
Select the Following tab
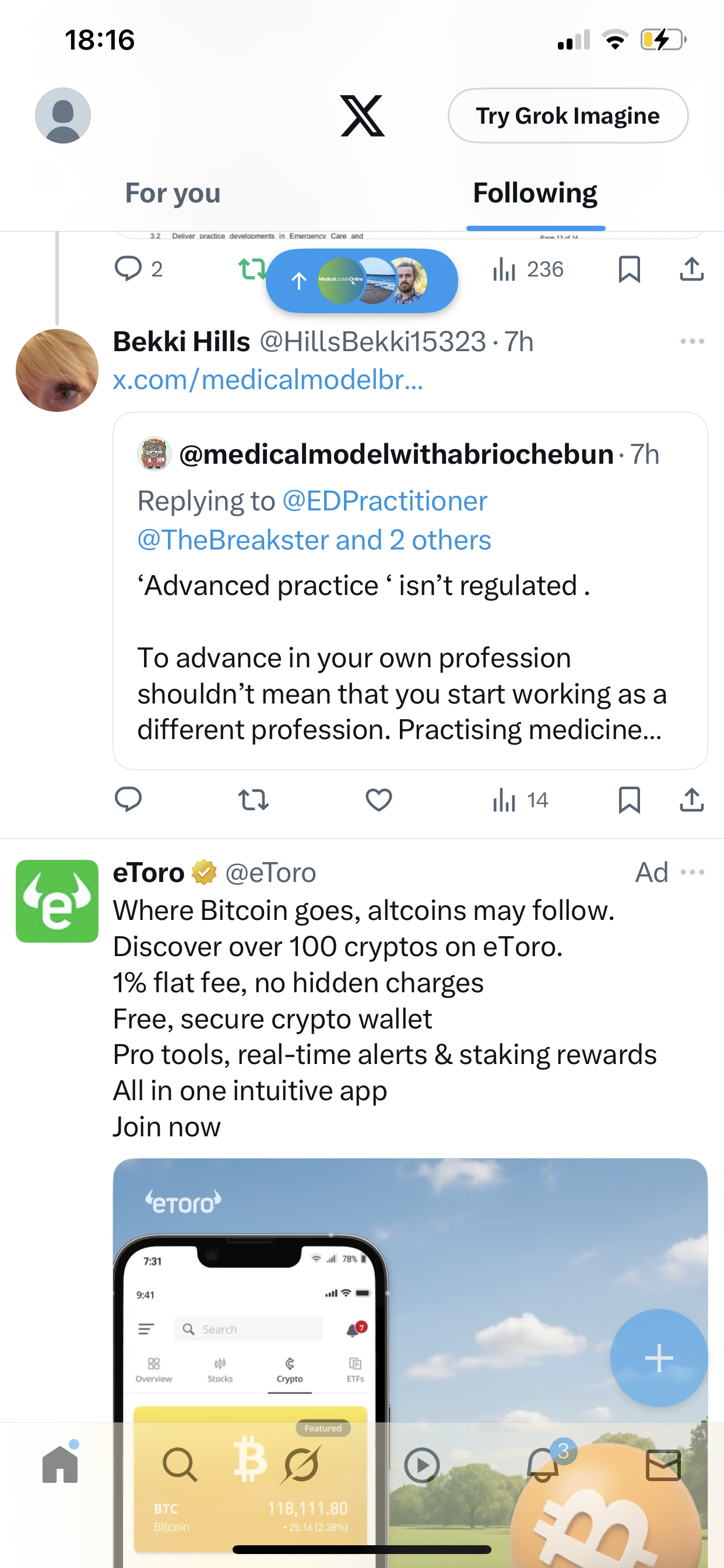click(x=535, y=194)
